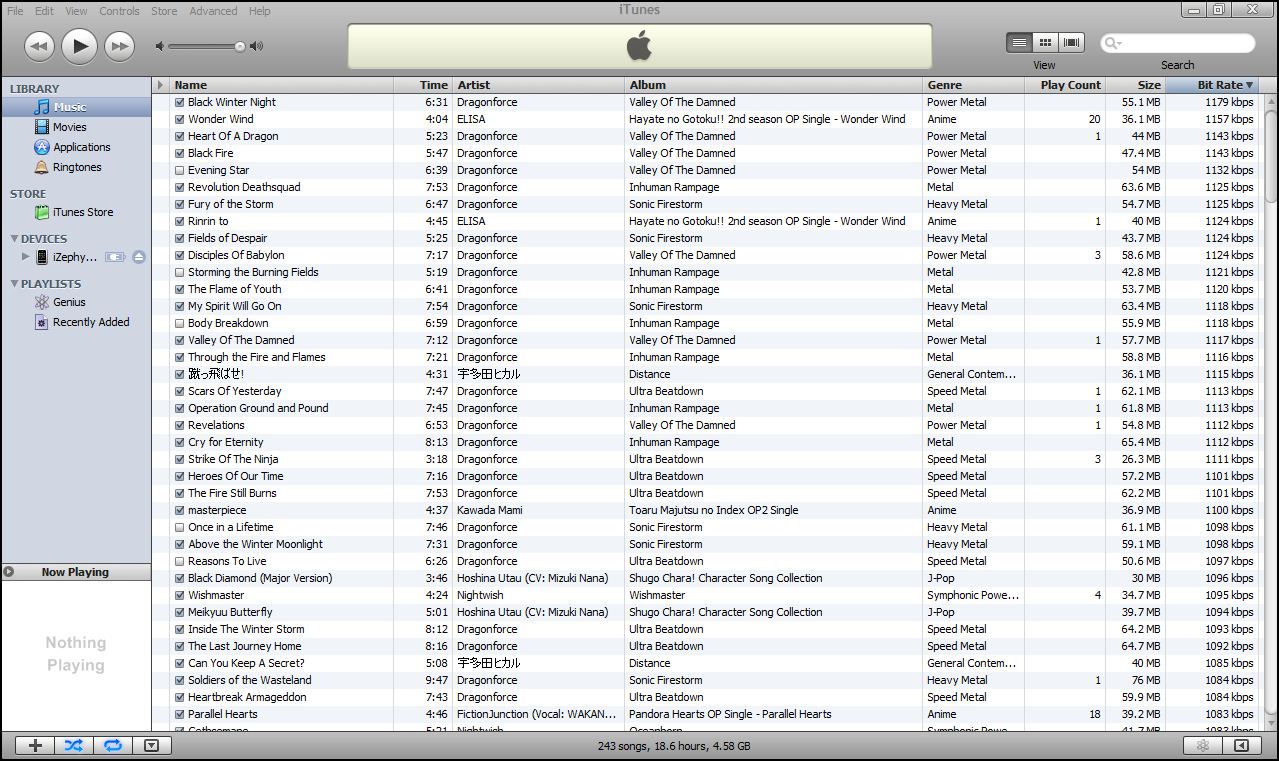Toggle shuffle mode
Image resolution: width=1279 pixels, height=761 pixels.
73,745
